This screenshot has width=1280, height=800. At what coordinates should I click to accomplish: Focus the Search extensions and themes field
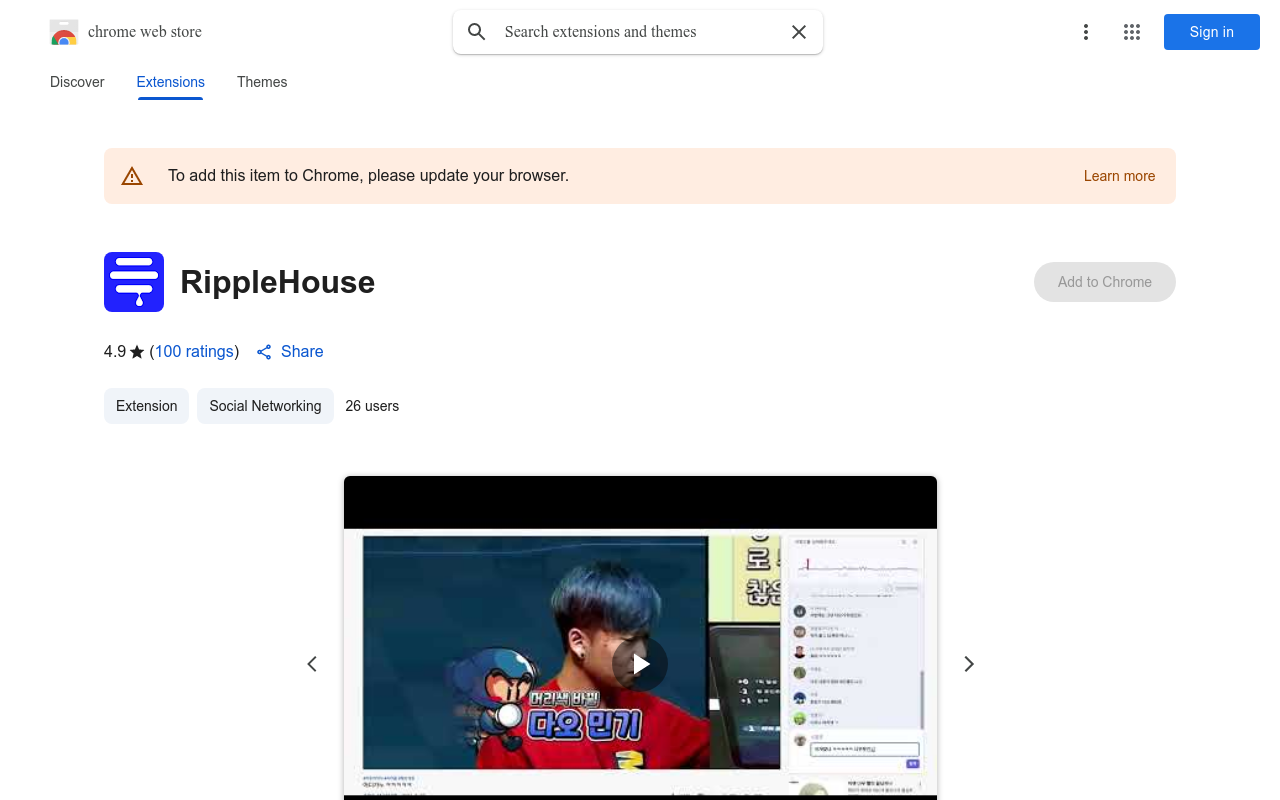point(637,32)
